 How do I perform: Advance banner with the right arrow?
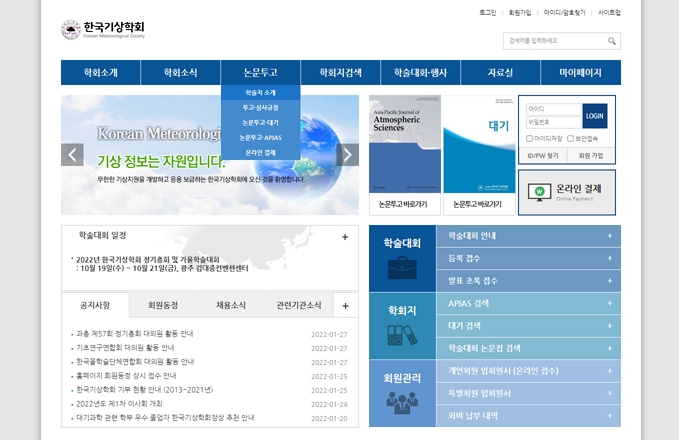click(347, 154)
